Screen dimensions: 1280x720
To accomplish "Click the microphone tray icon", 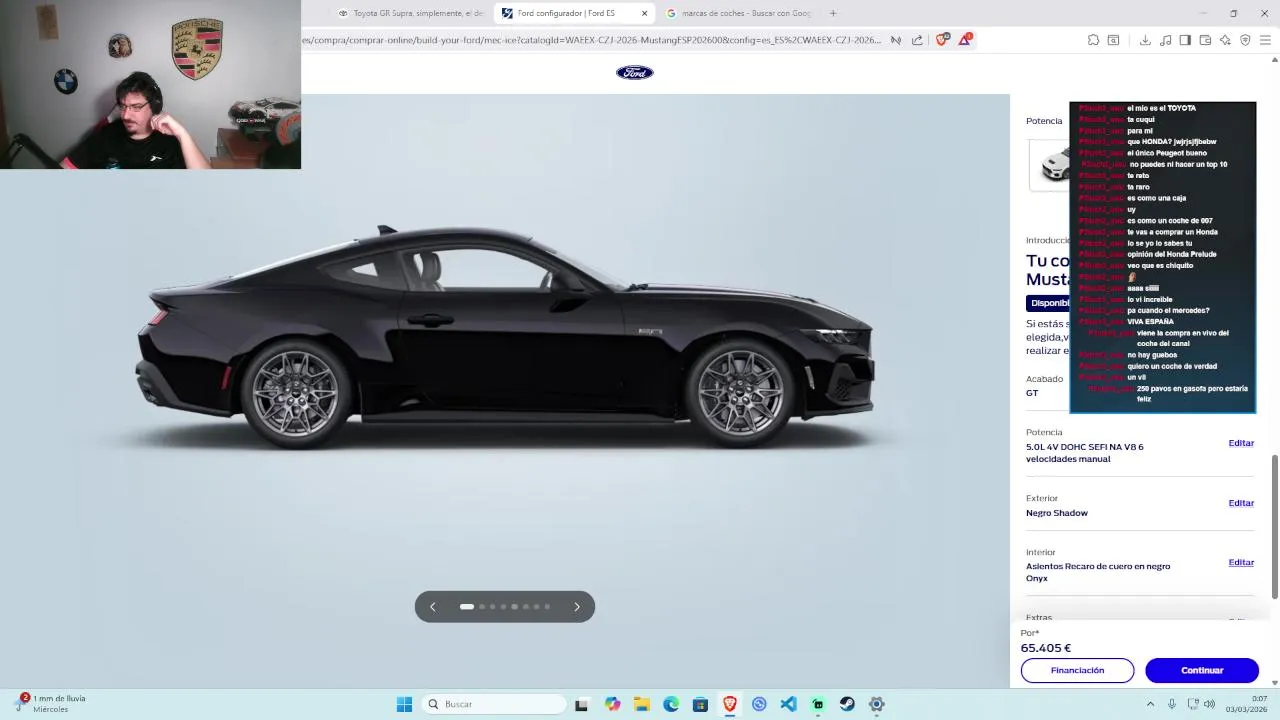I will tap(1172, 704).
